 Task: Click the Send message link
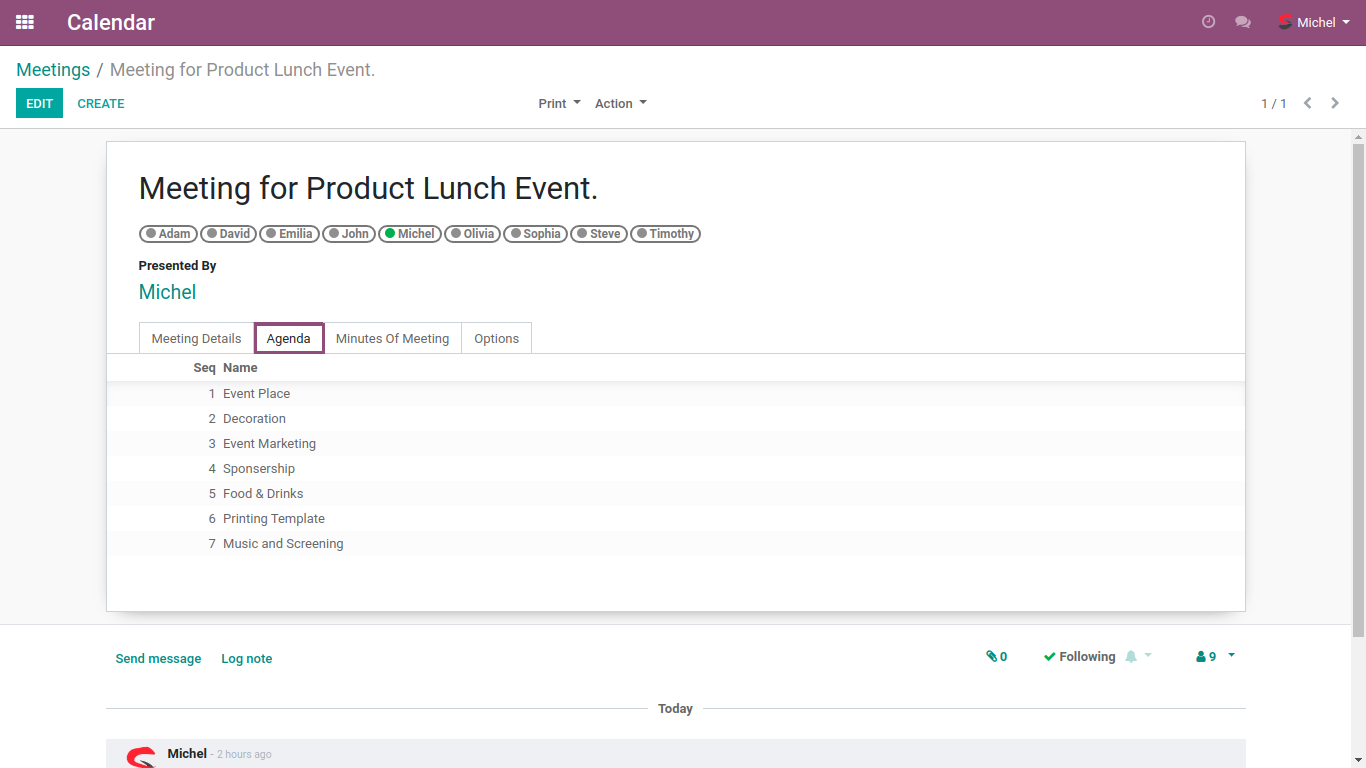158,659
